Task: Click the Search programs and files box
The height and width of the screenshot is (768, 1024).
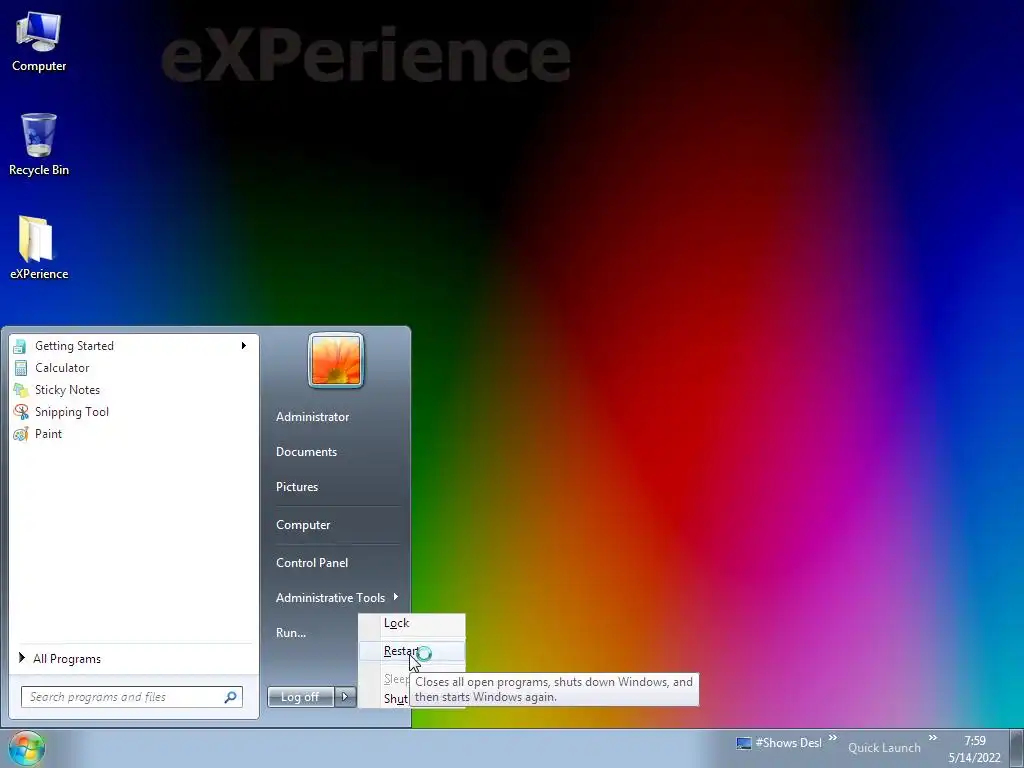Action: click(132, 697)
